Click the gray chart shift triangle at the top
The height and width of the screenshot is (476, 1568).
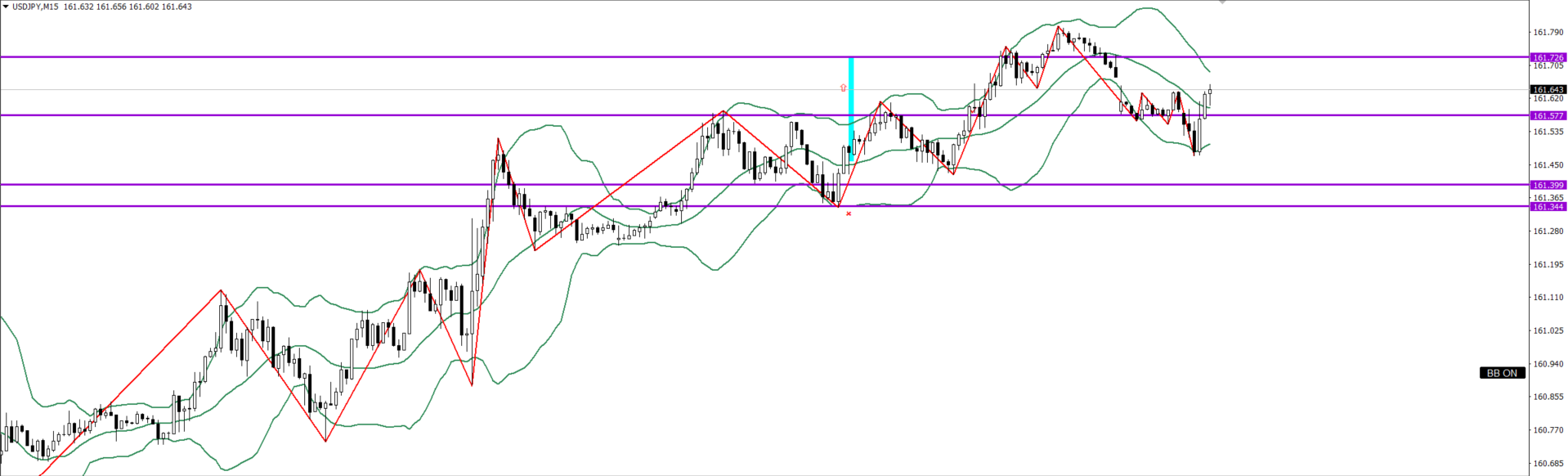(x=1222, y=2)
